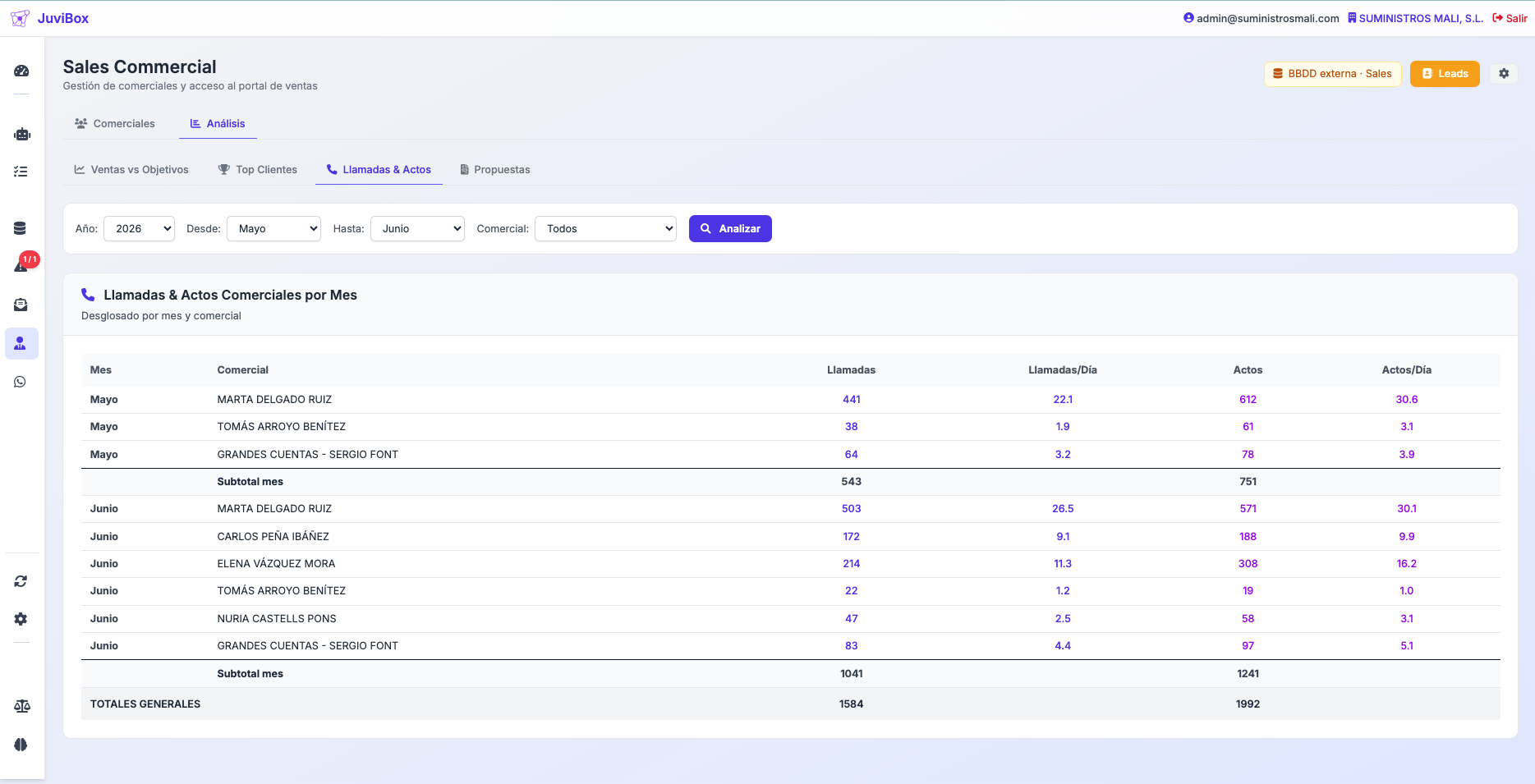1535x784 pixels.
Task: Open the mail inbox icon in sidebar
Action: point(21,305)
